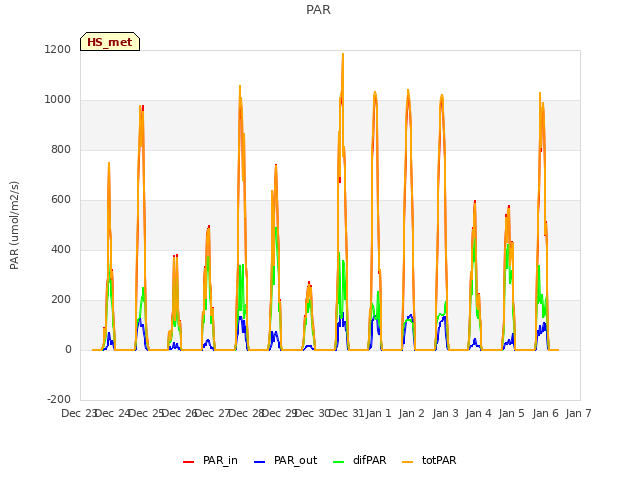This screenshot has height=480, width=640.
Task: Select the difPAR legend entry
Action: coord(360,461)
